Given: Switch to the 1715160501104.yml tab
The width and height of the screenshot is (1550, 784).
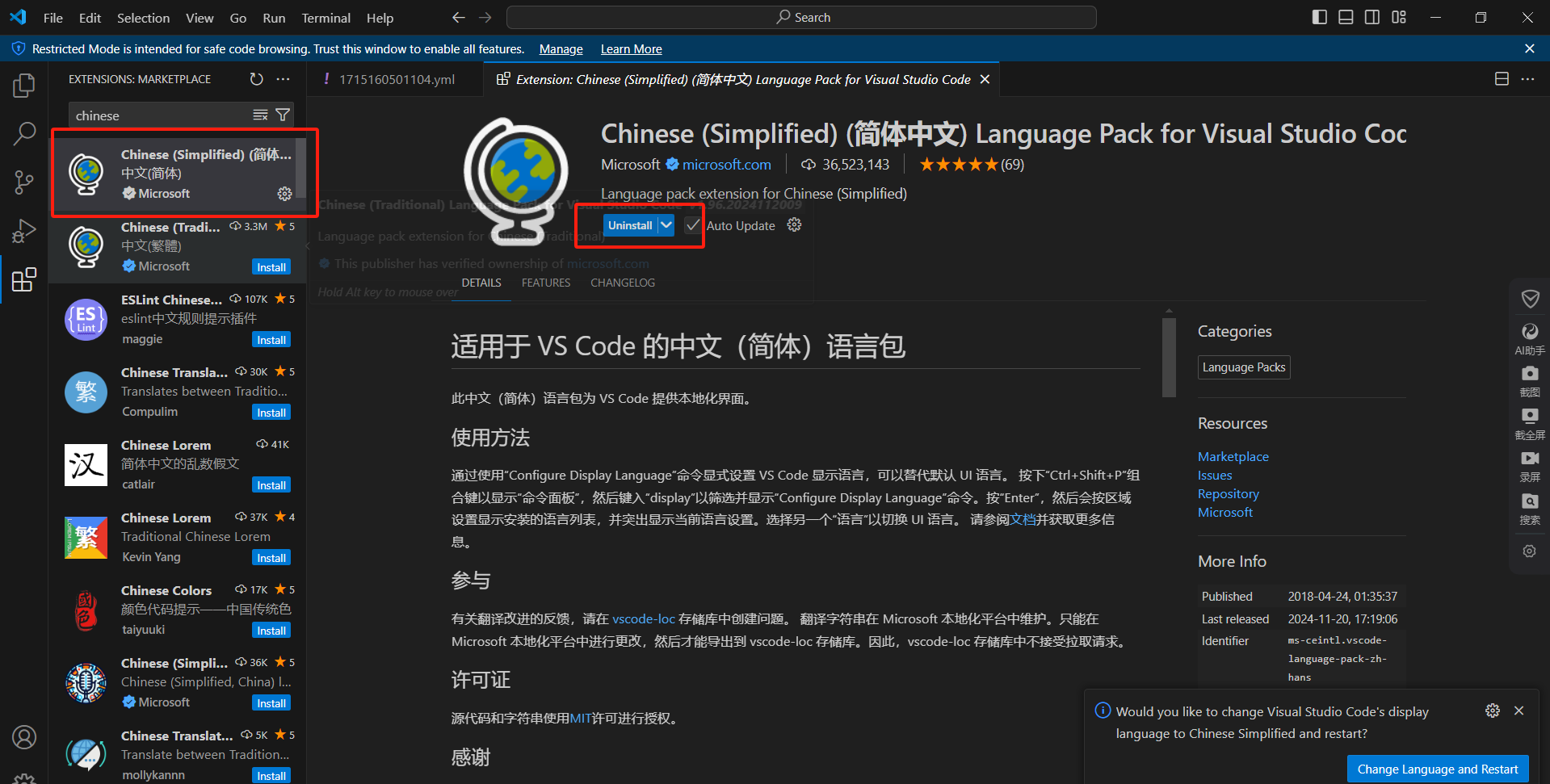Looking at the screenshot, I should point(396,79).
